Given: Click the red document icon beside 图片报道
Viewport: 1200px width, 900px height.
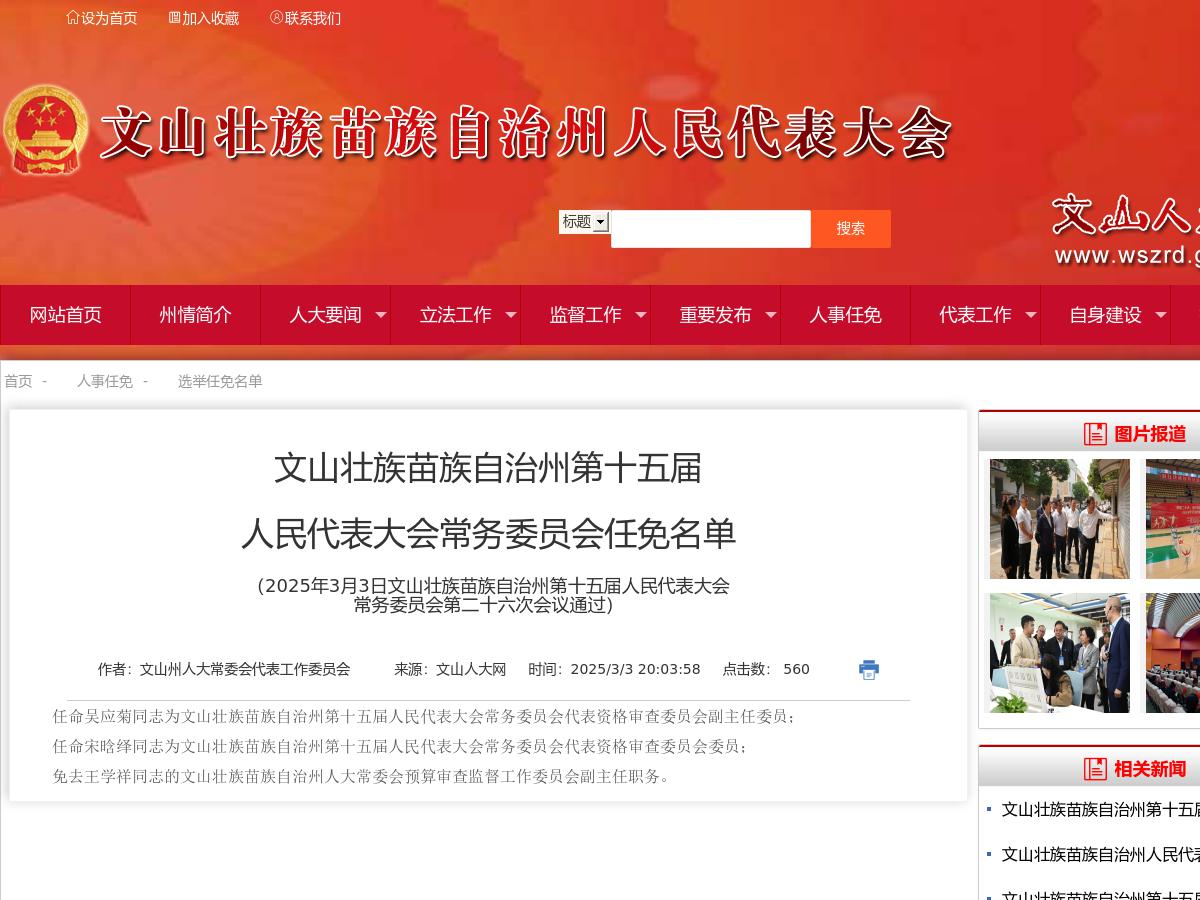Looking at the screenshot, I should 1095,434.
